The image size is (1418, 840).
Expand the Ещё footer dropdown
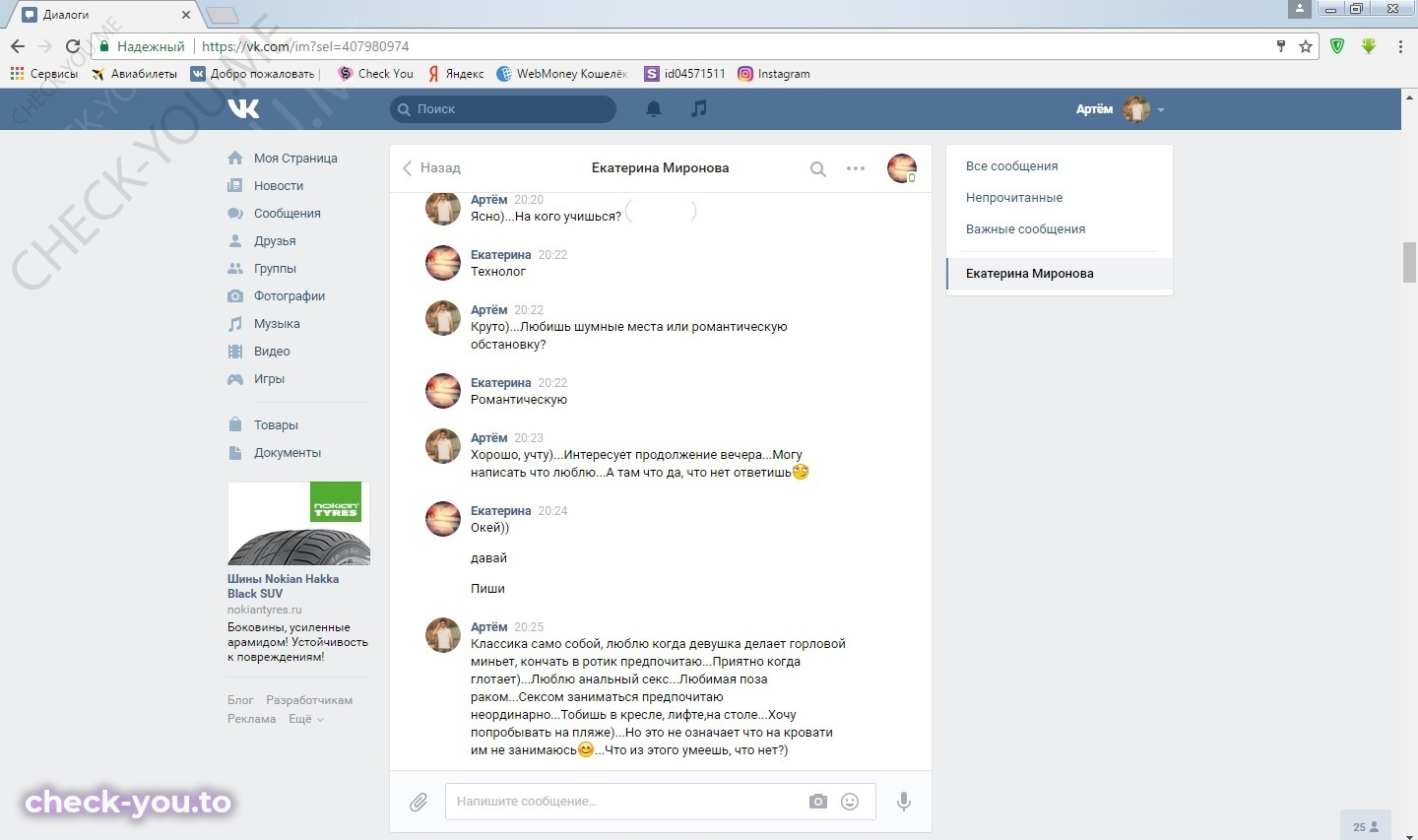click(305, 719)
